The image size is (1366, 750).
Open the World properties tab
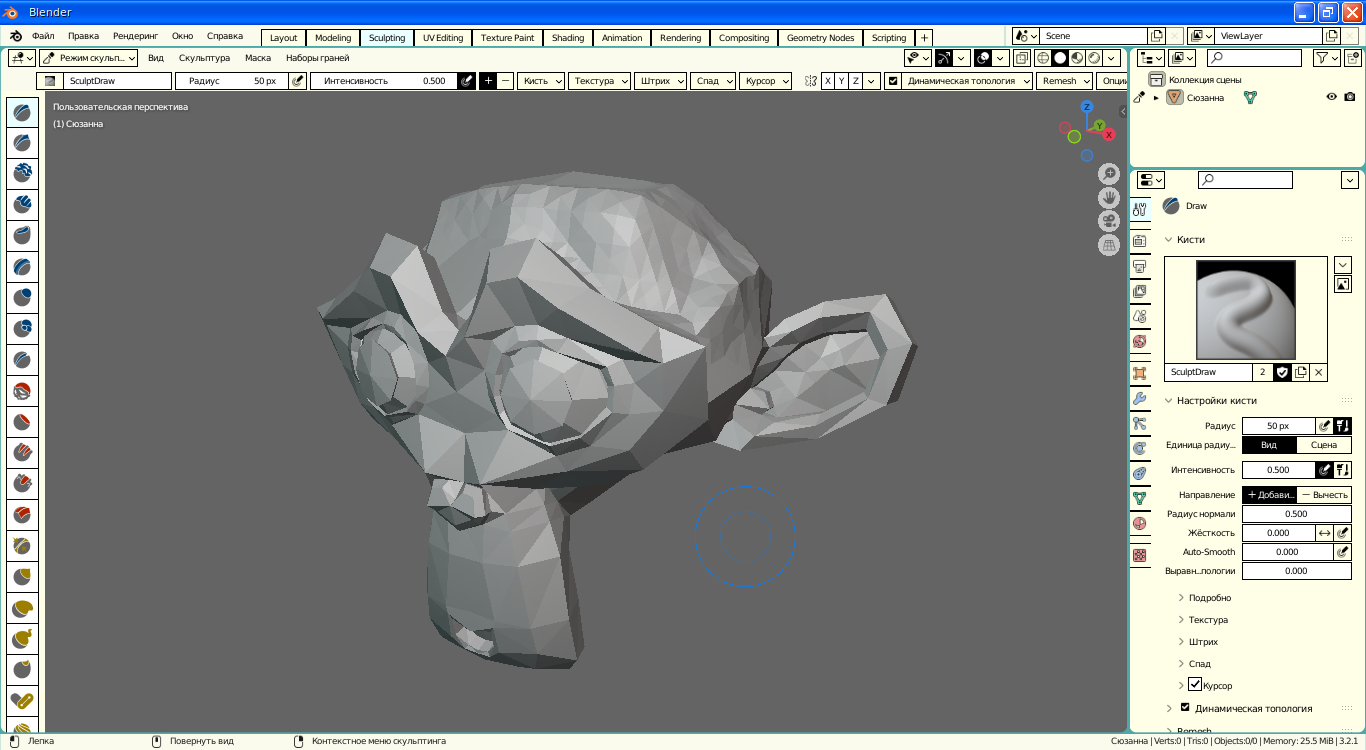1140,342
